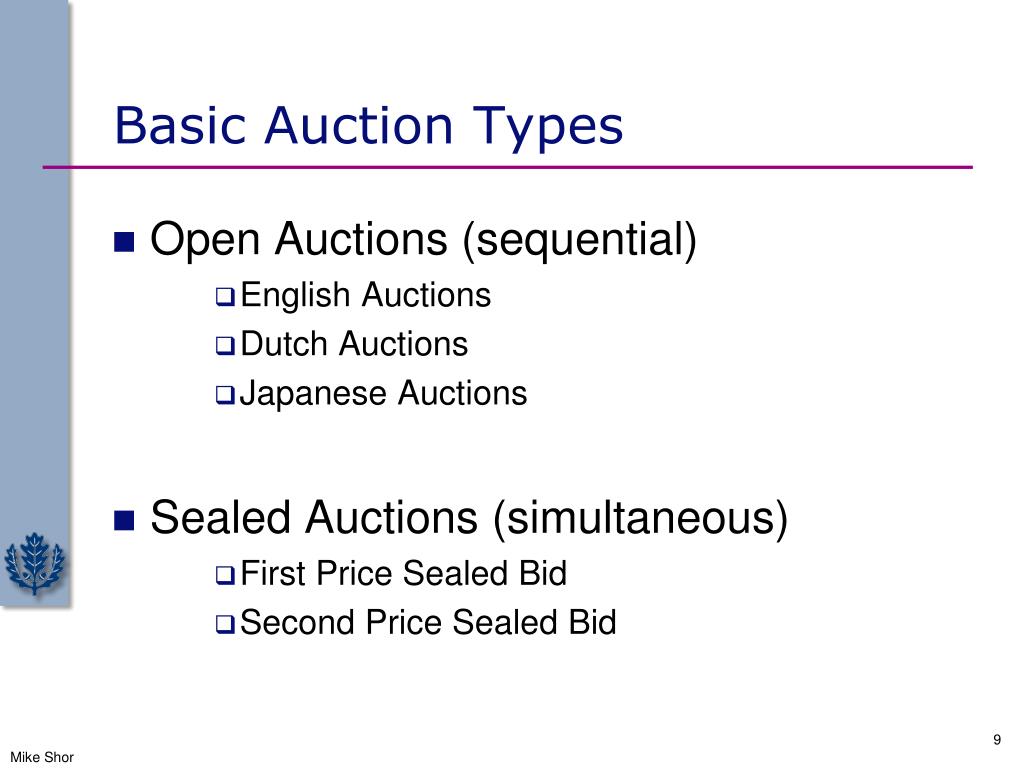Viewport: 1024px width, 768px height.
Task: Click the Sealed Auctions (simultaneous) heading
Action: [x=470, y=519]
